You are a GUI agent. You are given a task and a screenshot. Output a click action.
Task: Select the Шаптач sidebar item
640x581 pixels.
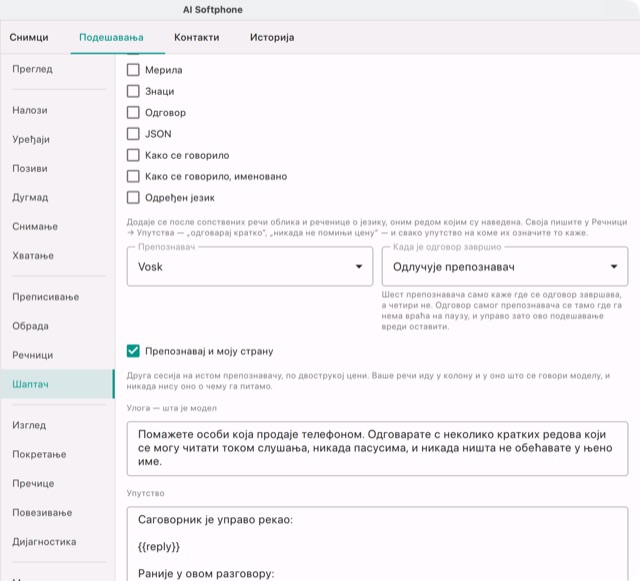pyautogui.click(x=57, y=384)
